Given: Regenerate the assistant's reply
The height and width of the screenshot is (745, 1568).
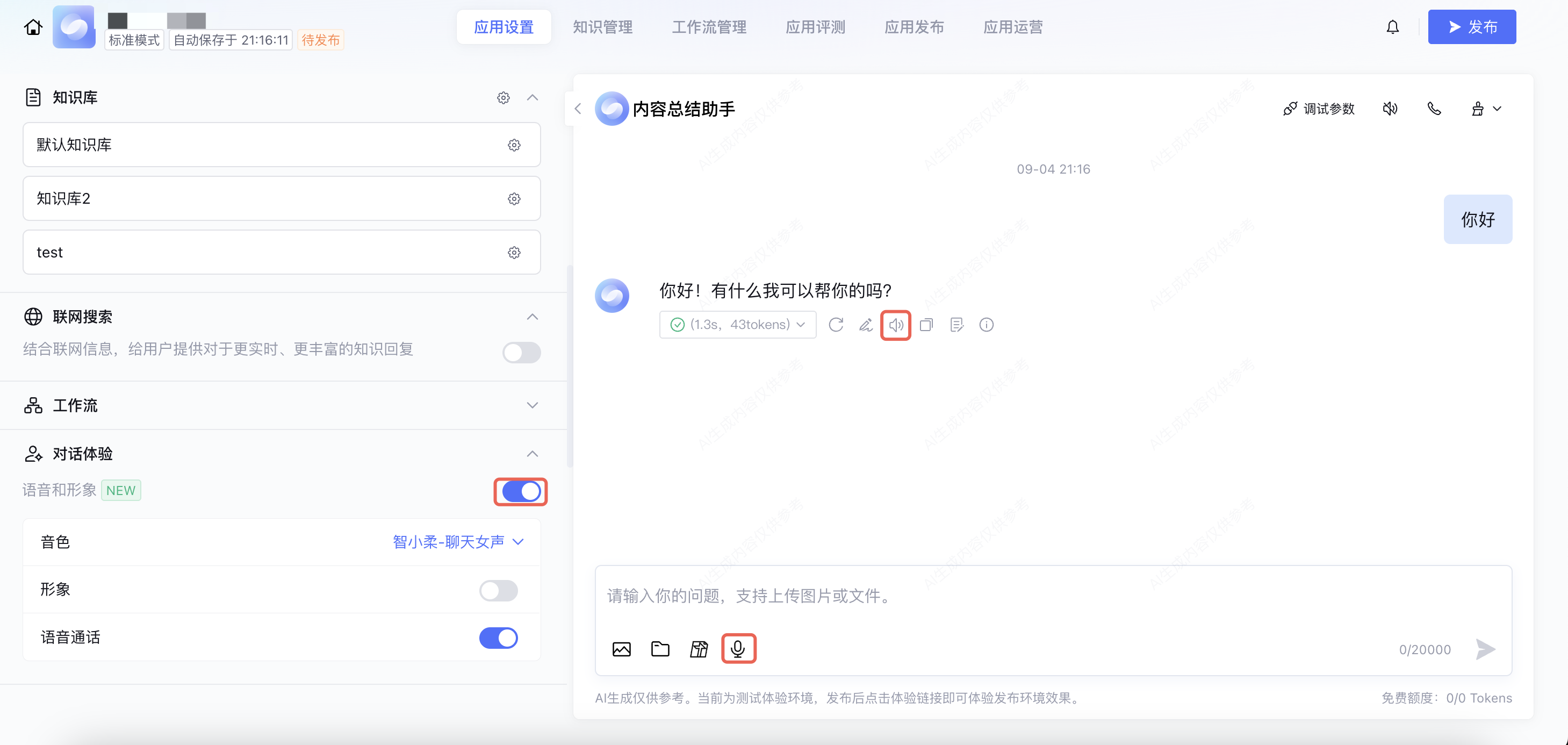Looking at the screenshot, I should pyautogui.click(x=836, y=325).
